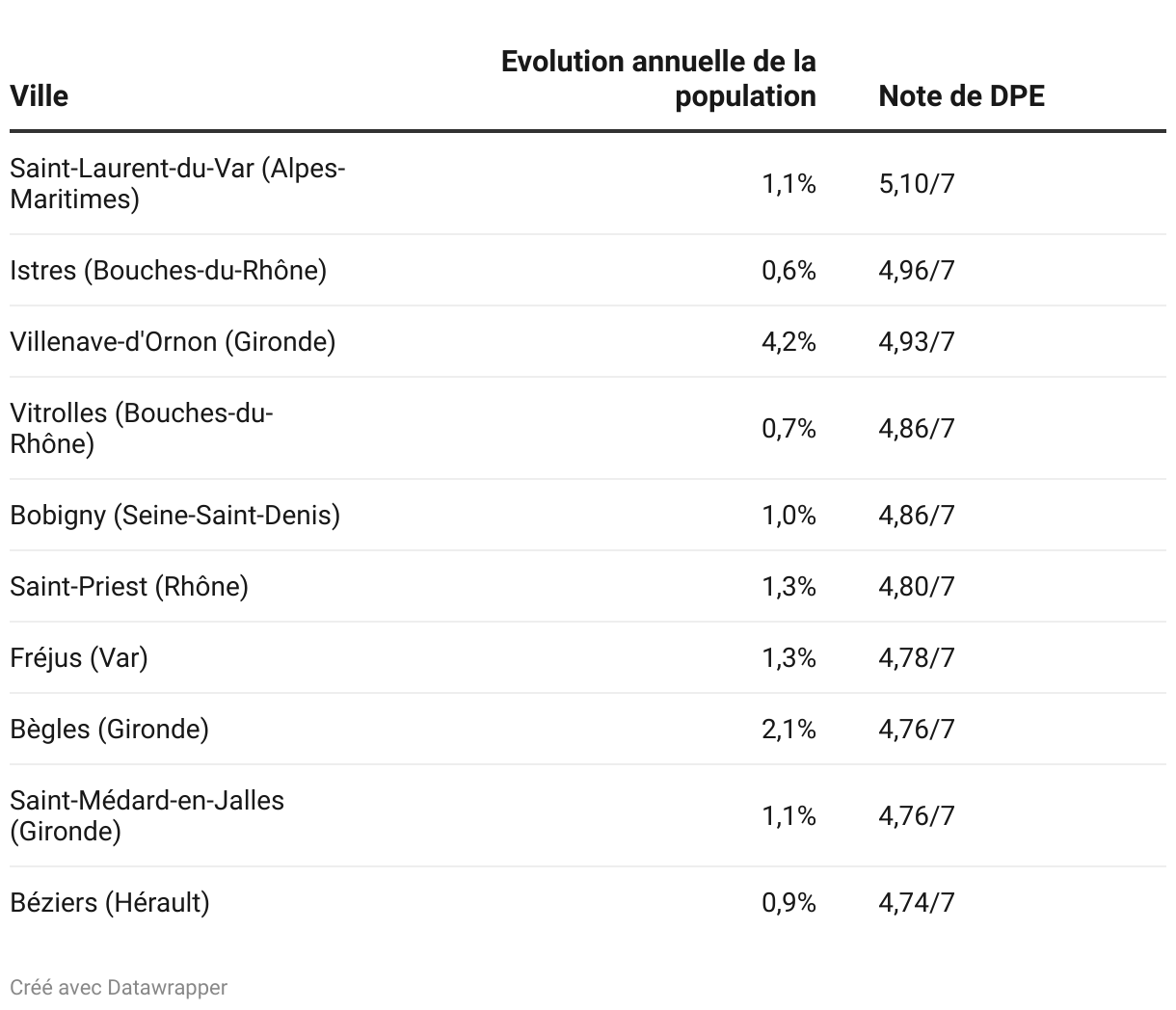Select the 4,80/7 score for Saint-Priest
1176x1010 pixels.
[x=916, y=586]
